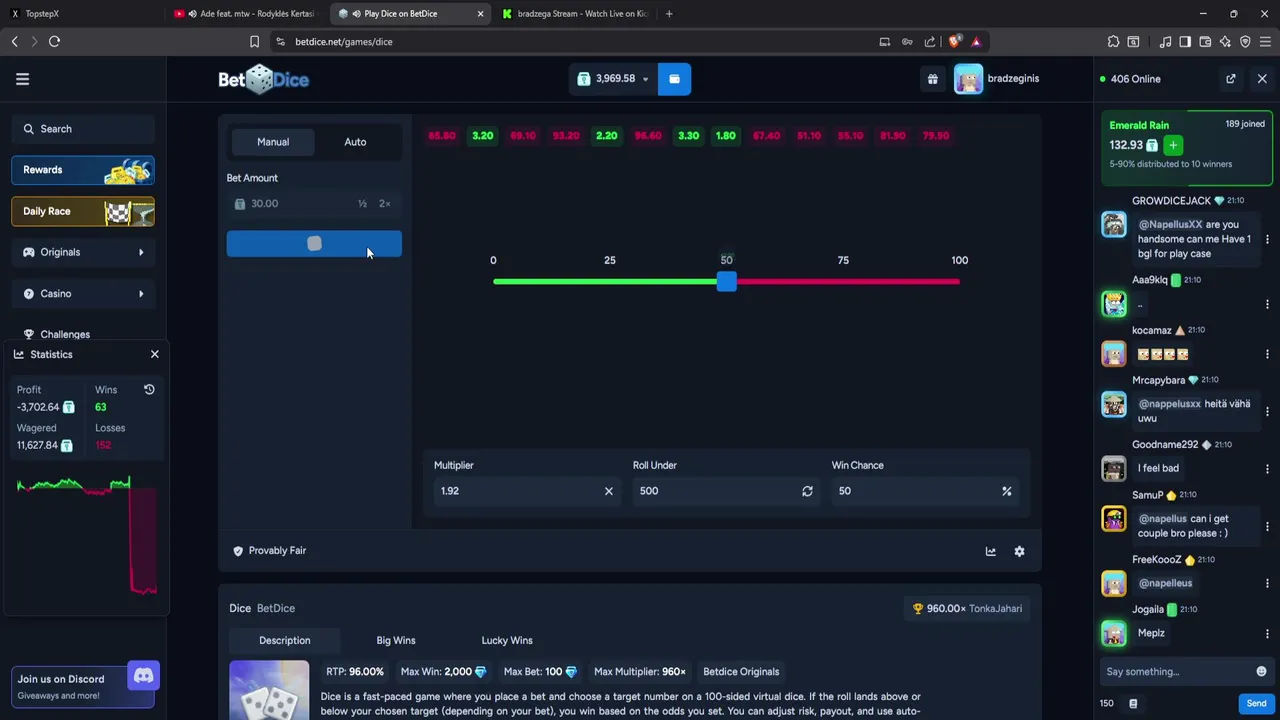Click the TonkaJahari 960.00× record
Screen dimensions: 1280x720
967,608
